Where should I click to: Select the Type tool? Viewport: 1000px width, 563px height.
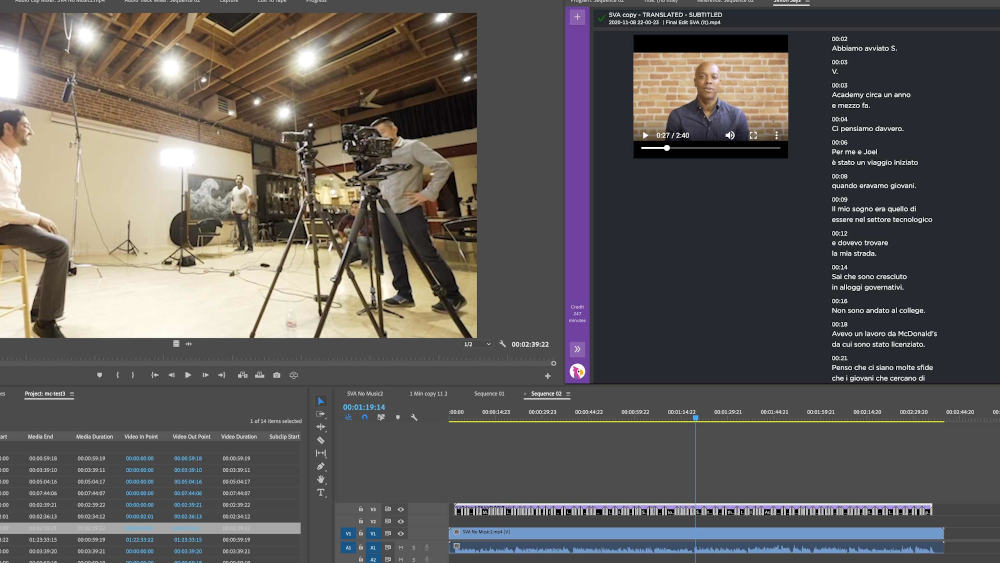click(x=321, y=492)
